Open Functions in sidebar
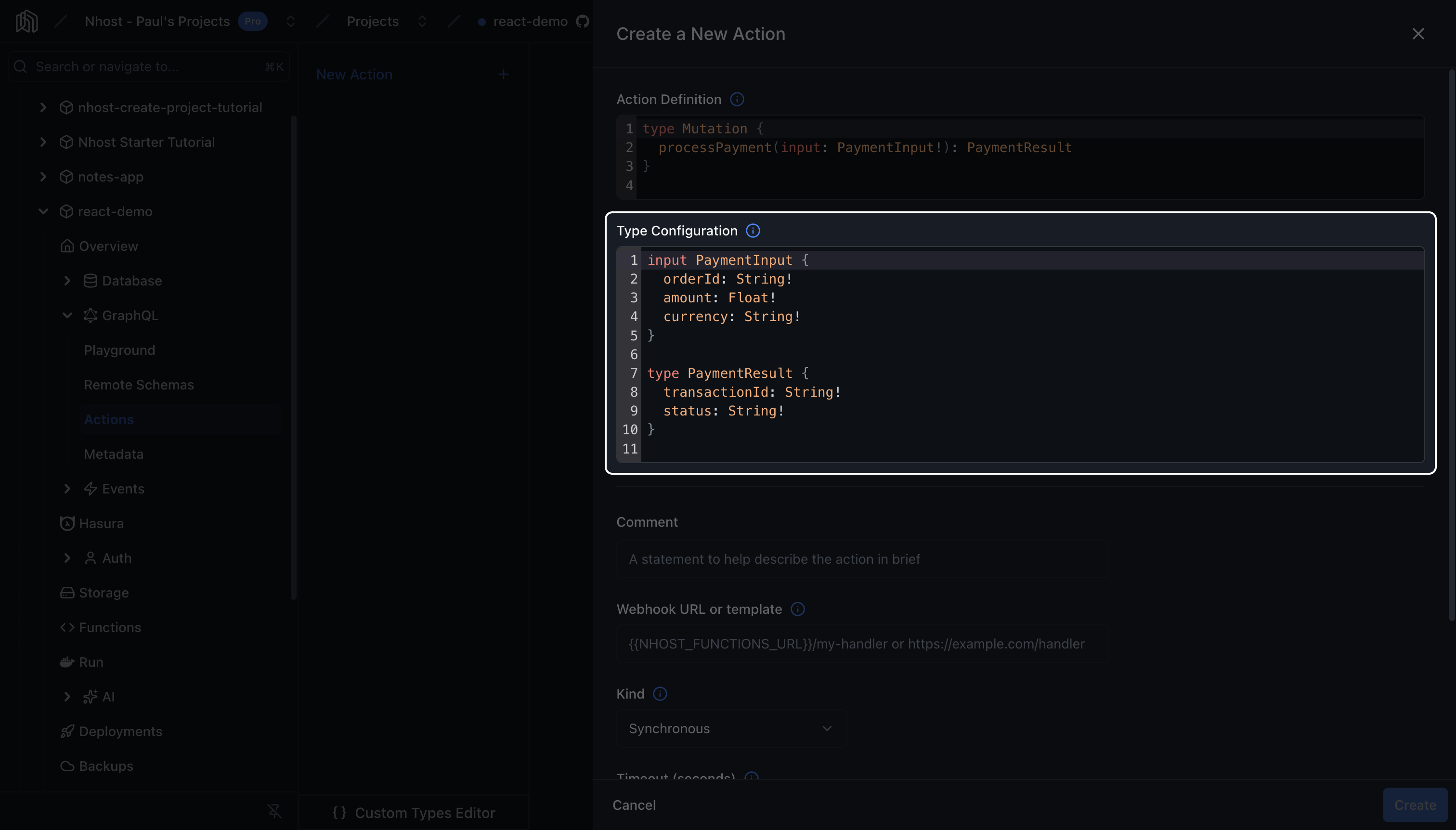The width and height of the screenshot is (1456, 830). click(109, 627)
